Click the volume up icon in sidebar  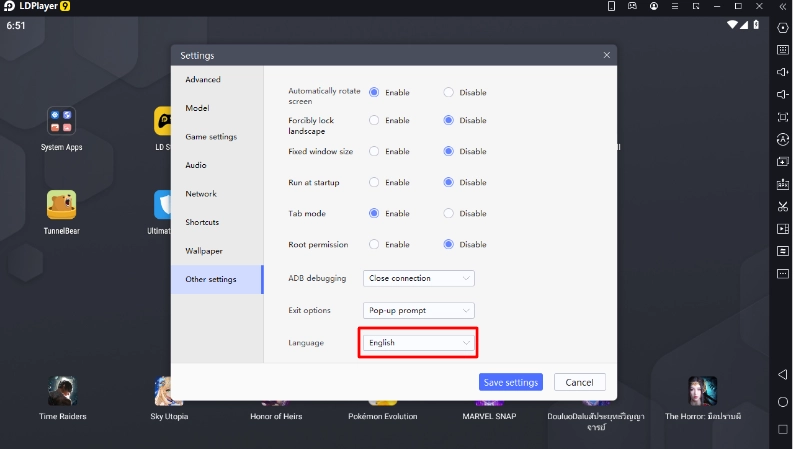(783, 72)
